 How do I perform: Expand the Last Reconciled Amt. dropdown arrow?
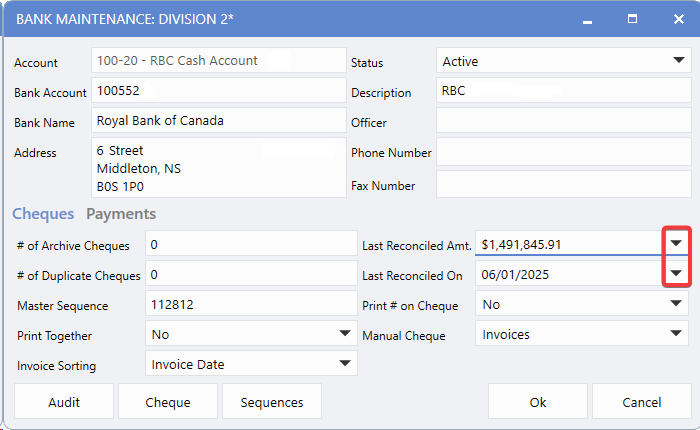677,243
